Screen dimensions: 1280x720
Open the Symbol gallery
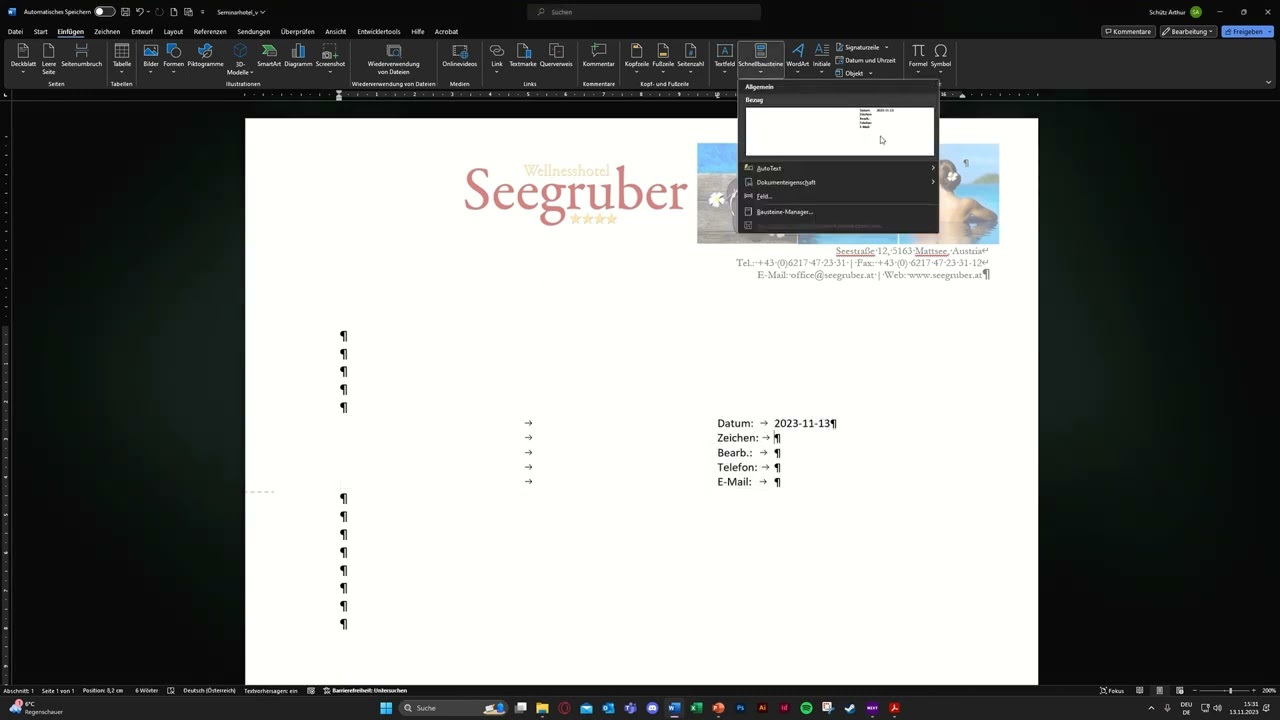tap(941, 56)
